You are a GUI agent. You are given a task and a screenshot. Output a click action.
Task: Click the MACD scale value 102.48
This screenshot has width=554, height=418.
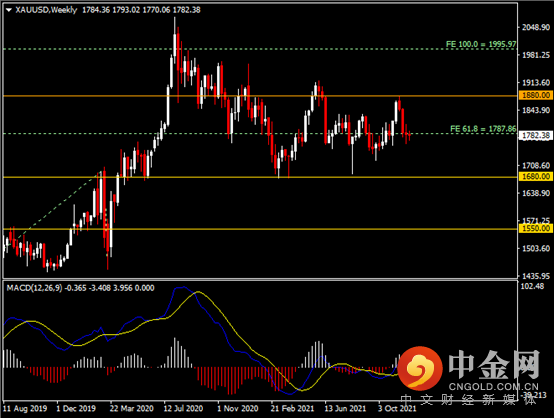pos(533,286)
